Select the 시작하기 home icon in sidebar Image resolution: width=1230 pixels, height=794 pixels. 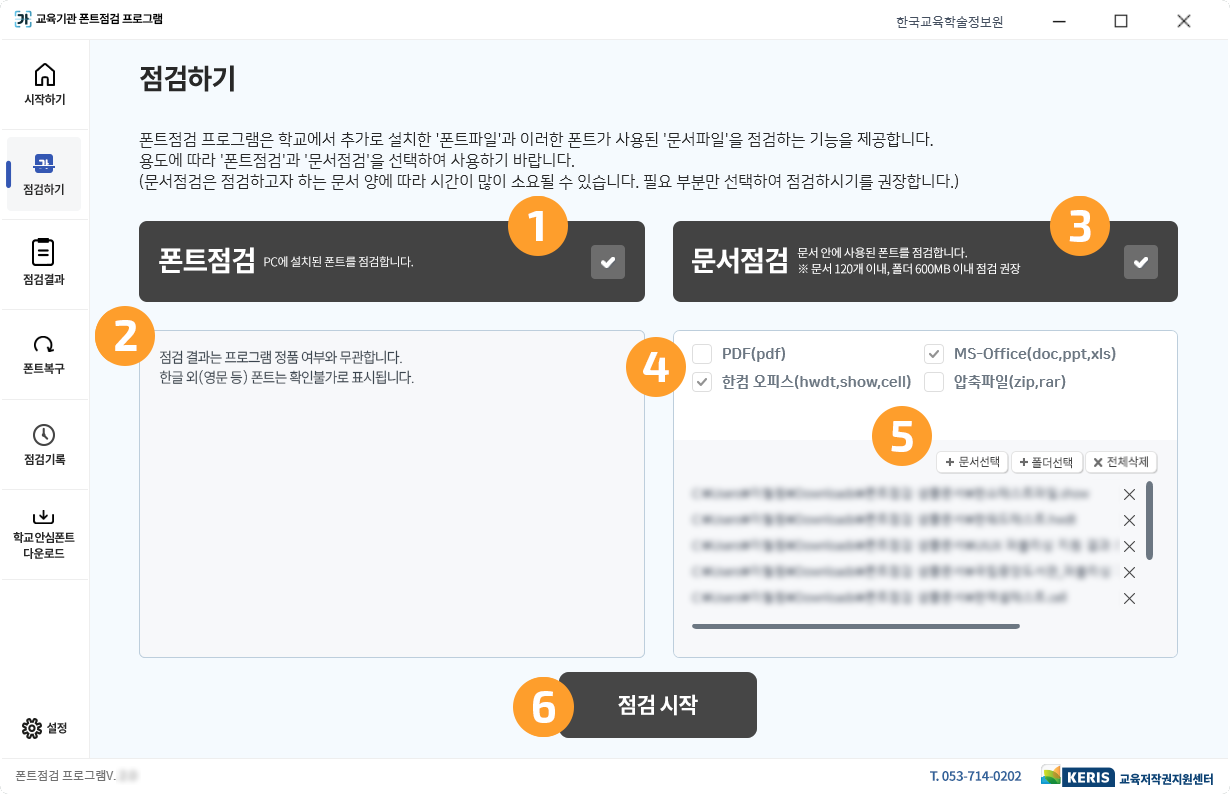pos(44,73)
